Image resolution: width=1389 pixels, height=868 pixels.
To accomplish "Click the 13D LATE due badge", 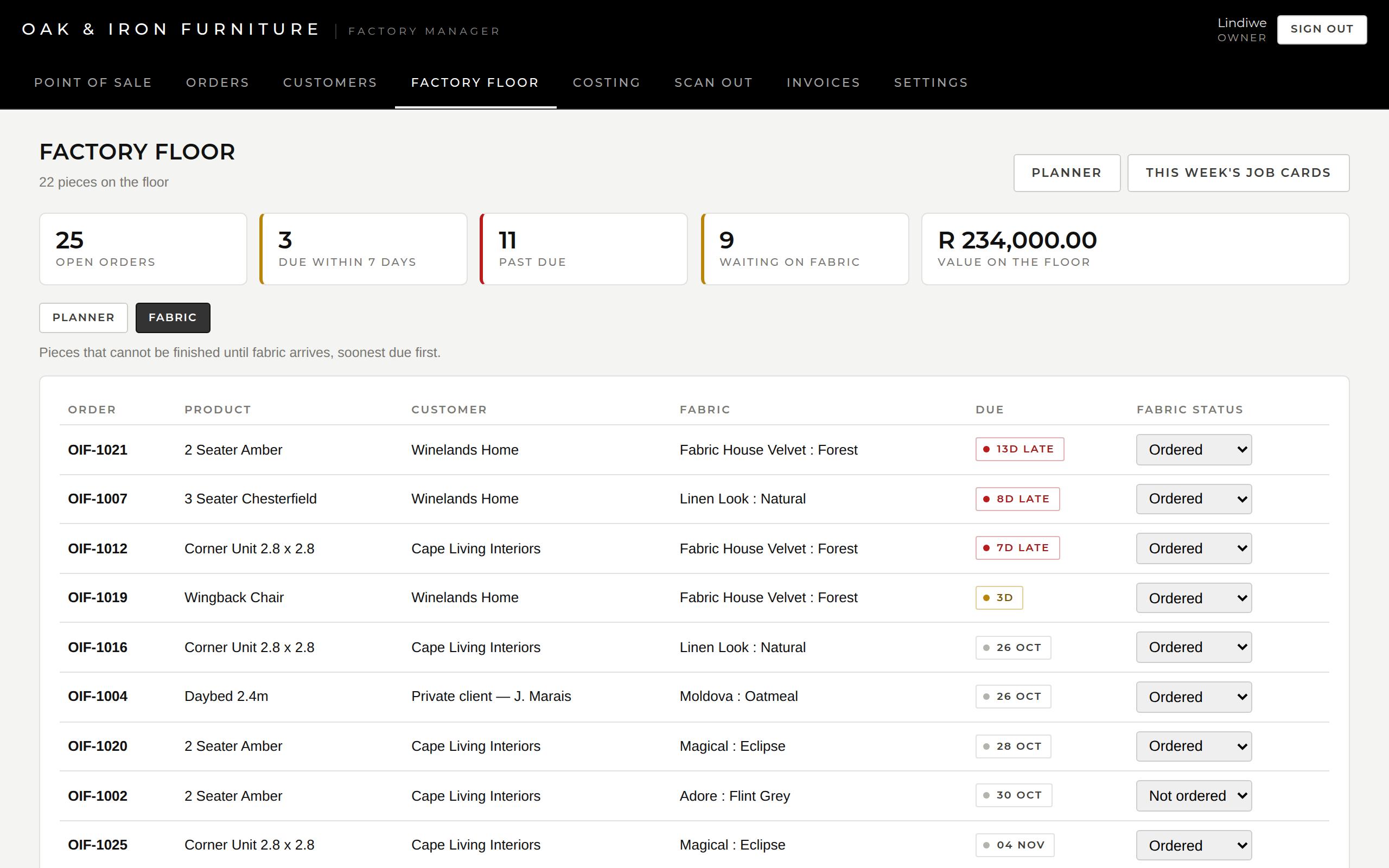I will [1020, 449].
